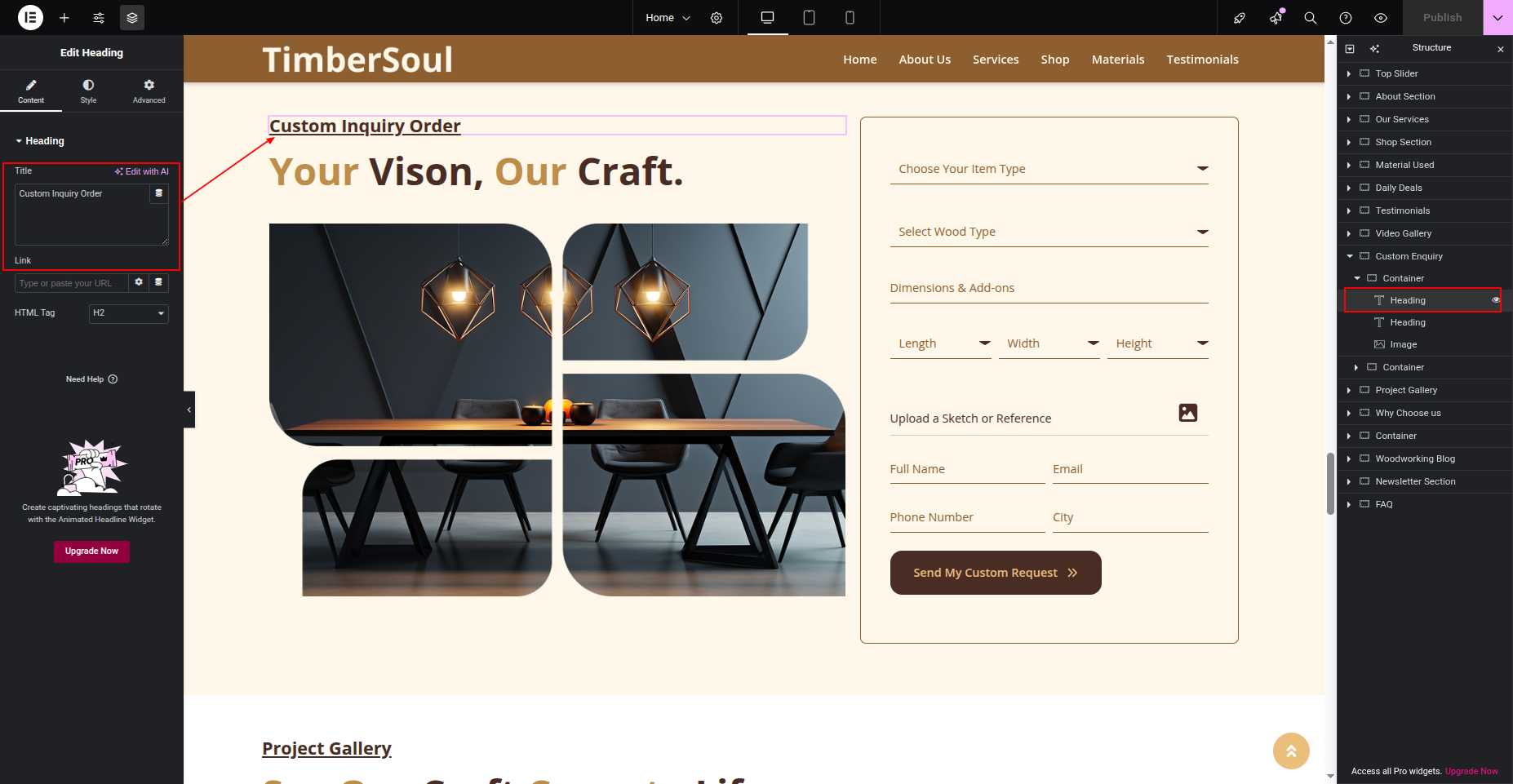Image resolution: width=1513 pixels, height=784 pixels.
Task: Open publish options arrow dropdown
Action: (1497, 18)
